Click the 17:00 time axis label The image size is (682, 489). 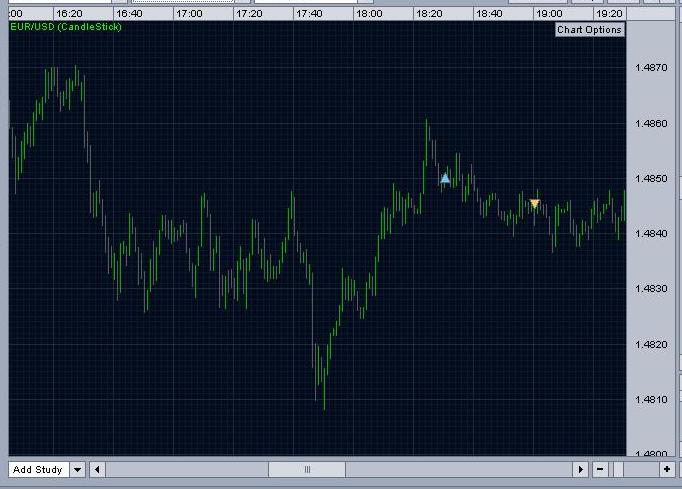188,15
